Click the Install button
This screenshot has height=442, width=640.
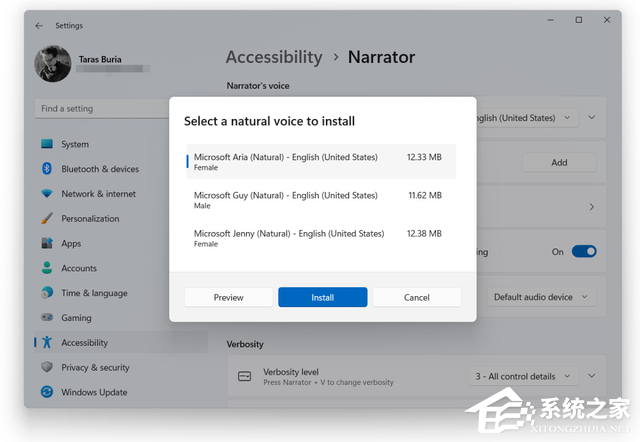322,297
